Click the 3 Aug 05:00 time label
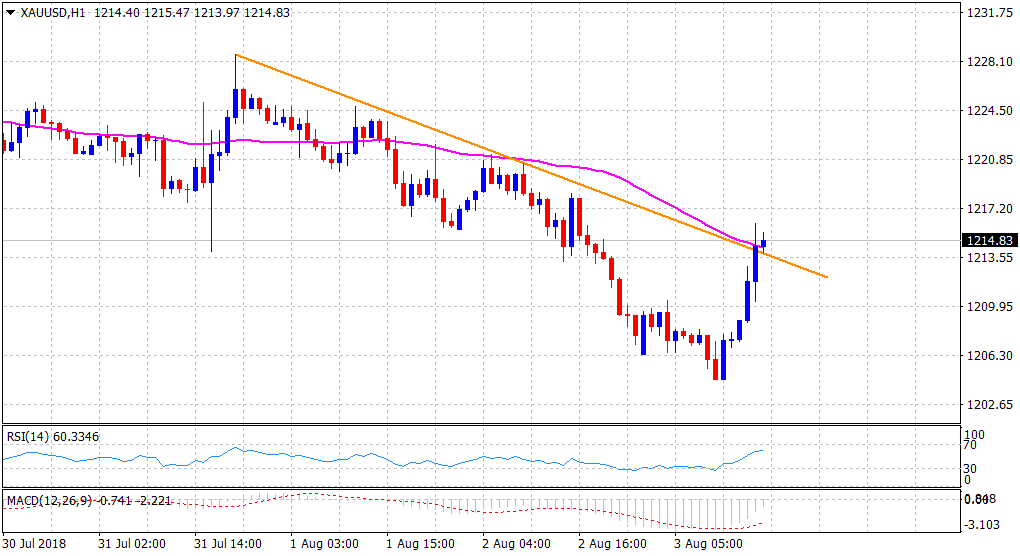The image size is (1020, 556). click(x=709, y=544)
